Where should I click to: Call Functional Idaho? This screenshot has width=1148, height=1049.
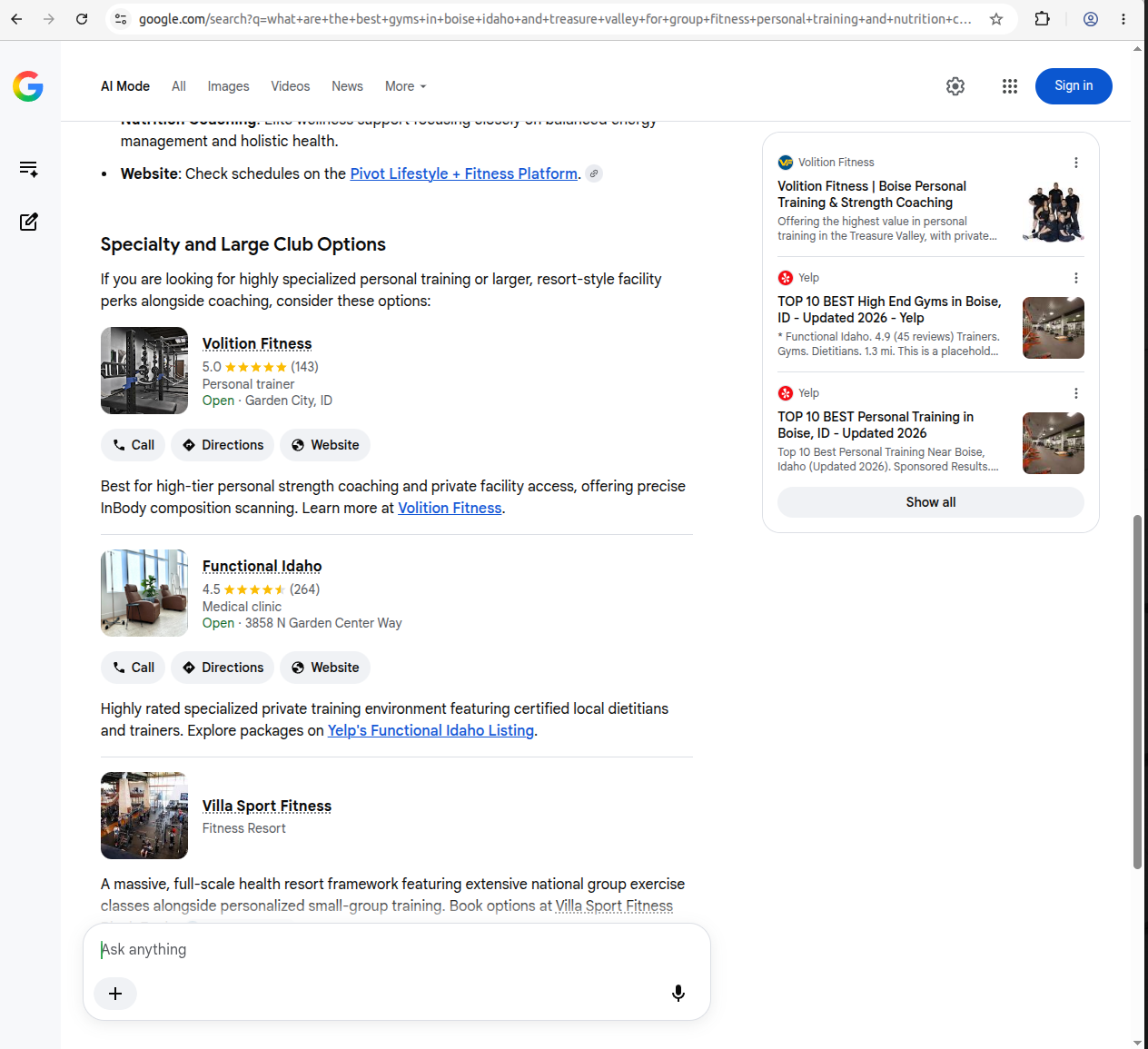tap(133, 668)
